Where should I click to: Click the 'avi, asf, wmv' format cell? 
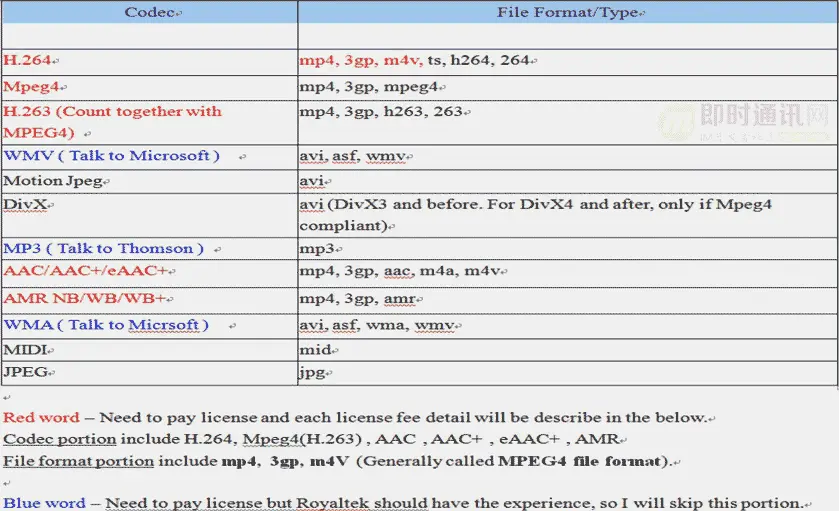point(568,157)
